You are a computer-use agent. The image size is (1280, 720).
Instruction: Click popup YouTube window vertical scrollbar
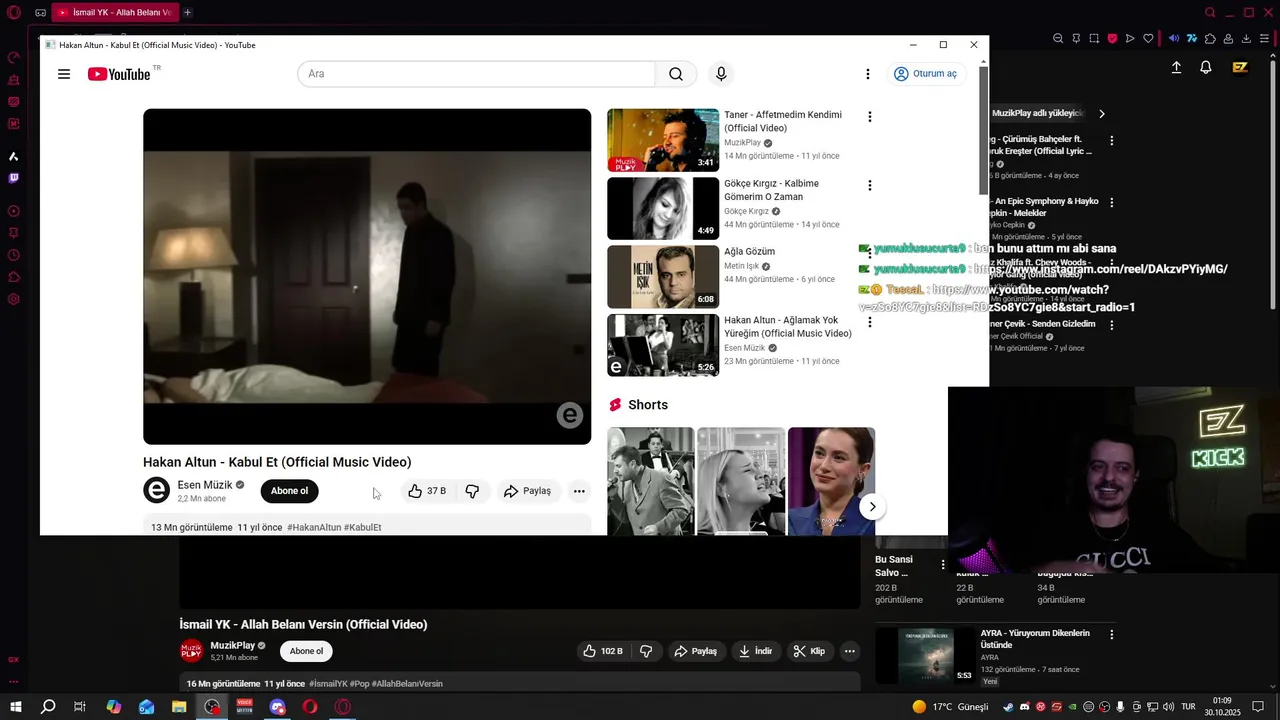click(x=984, y=130)
